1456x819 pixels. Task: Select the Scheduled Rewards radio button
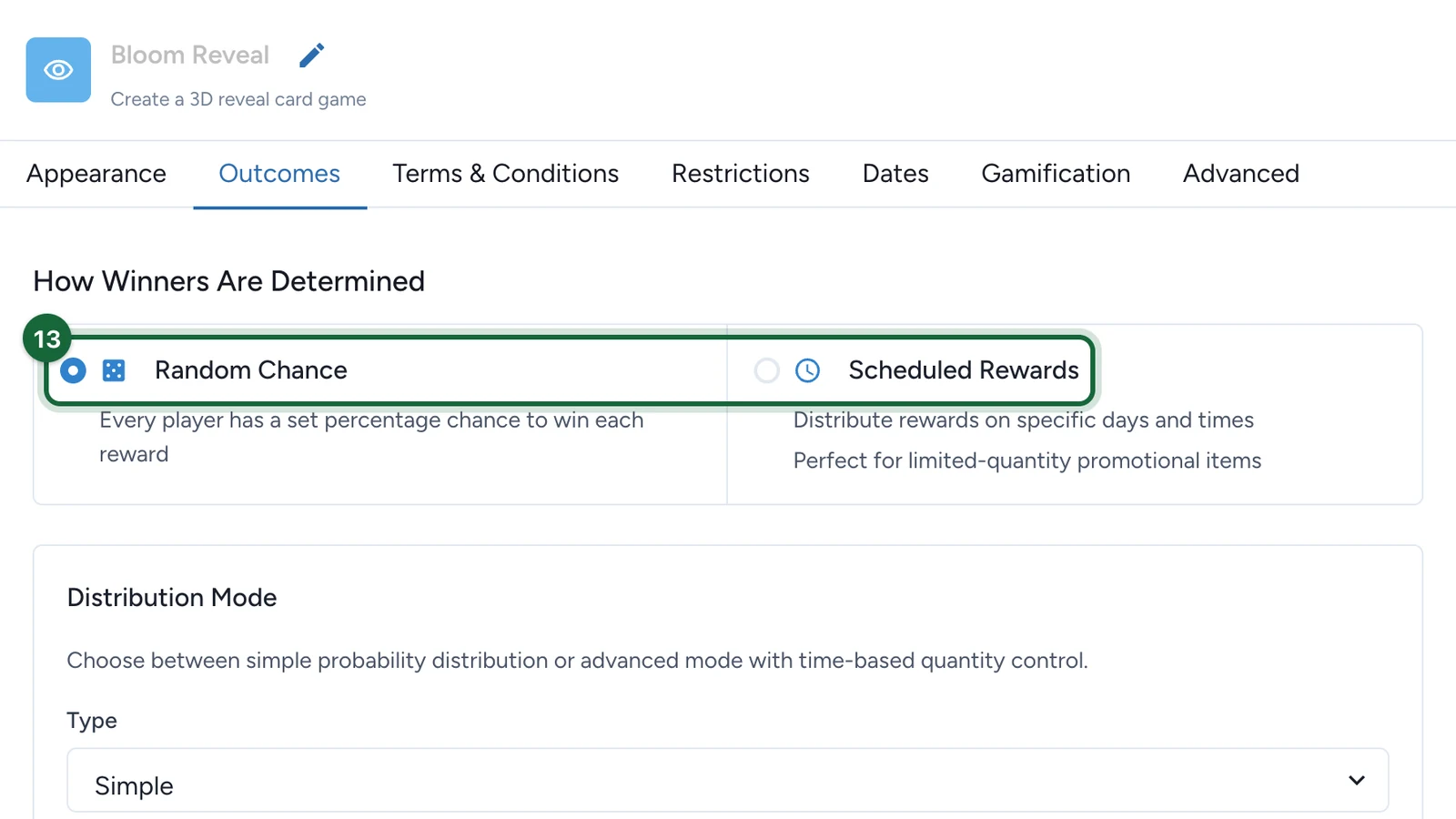pyautogui.click(x=767, y=370)
